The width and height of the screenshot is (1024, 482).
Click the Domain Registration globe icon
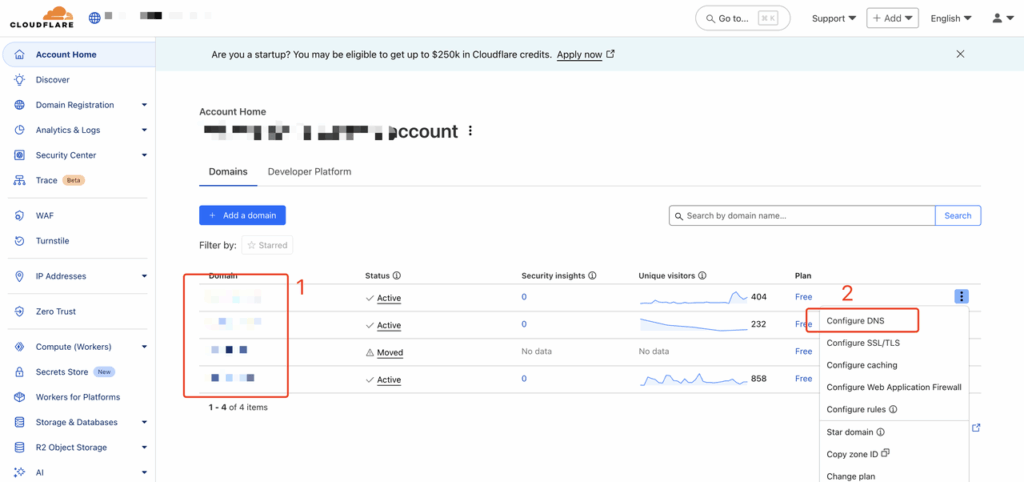point(20,105)
